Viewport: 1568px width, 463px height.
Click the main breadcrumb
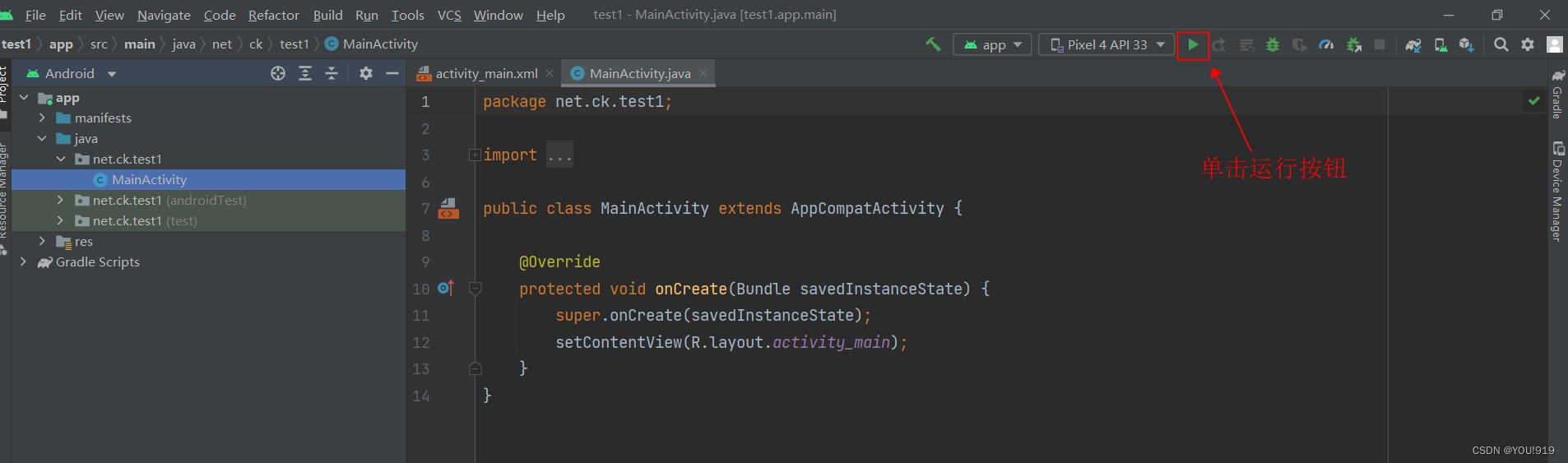click(x=140, y=44)
